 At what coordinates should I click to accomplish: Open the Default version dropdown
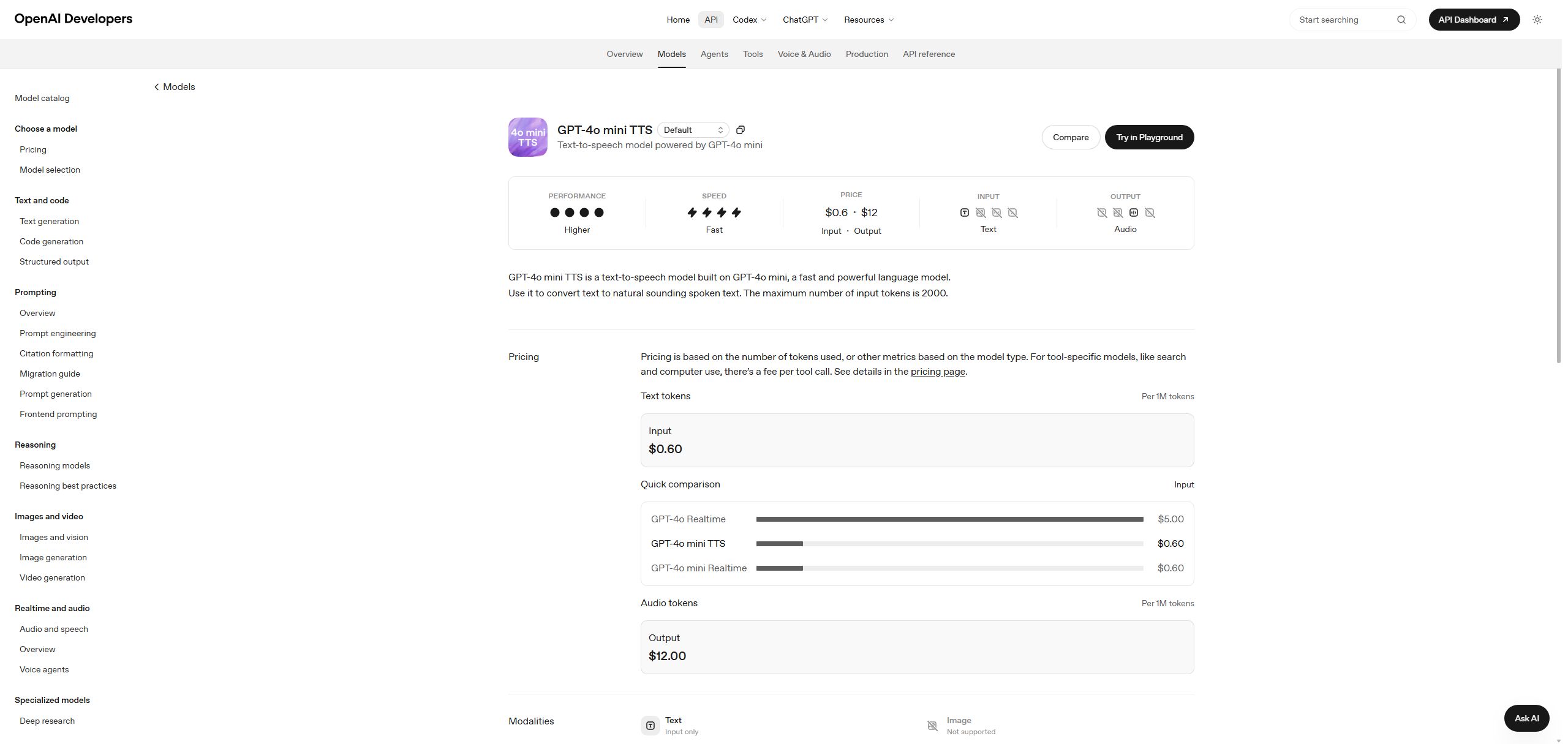tap(693, 130)
